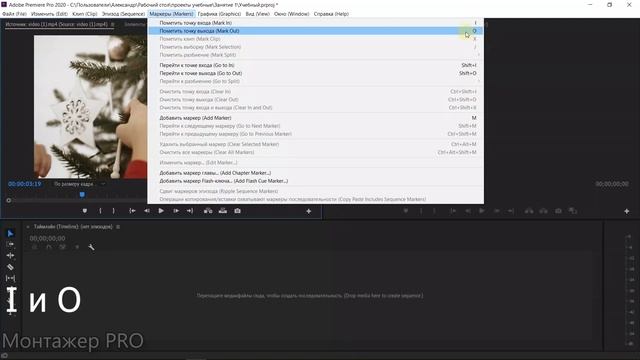
Task: Expand Mark Split submenu arrow
Action: coord(478,55)
